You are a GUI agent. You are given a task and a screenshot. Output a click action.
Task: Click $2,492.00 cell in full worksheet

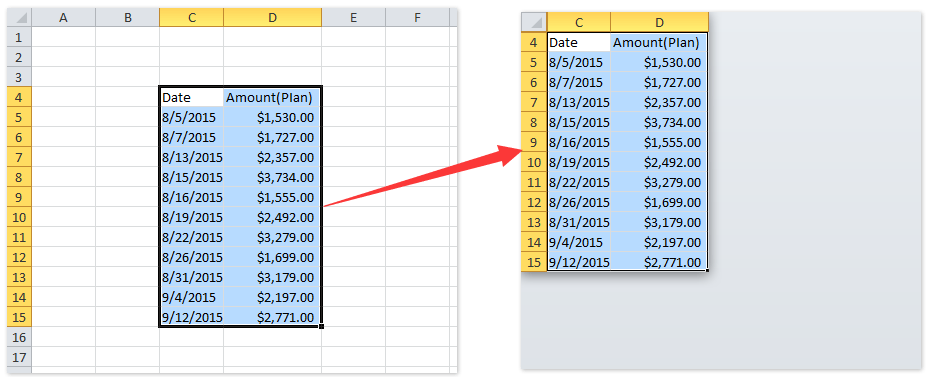[273, 217]
